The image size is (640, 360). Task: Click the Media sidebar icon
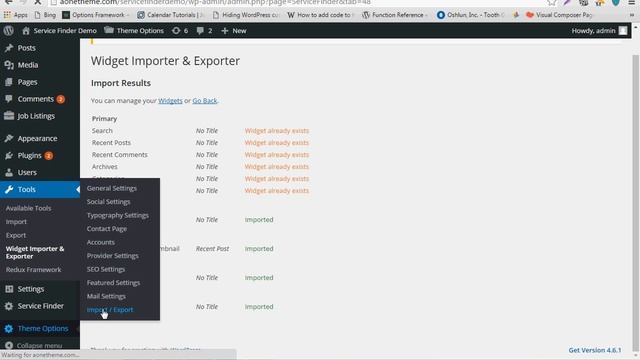(9, 65)
